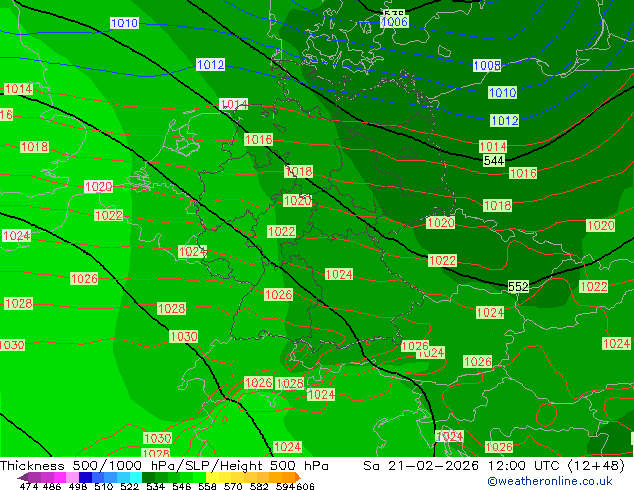634x490 pixels.
Task: Click the legend value 474
Action: 29,486
